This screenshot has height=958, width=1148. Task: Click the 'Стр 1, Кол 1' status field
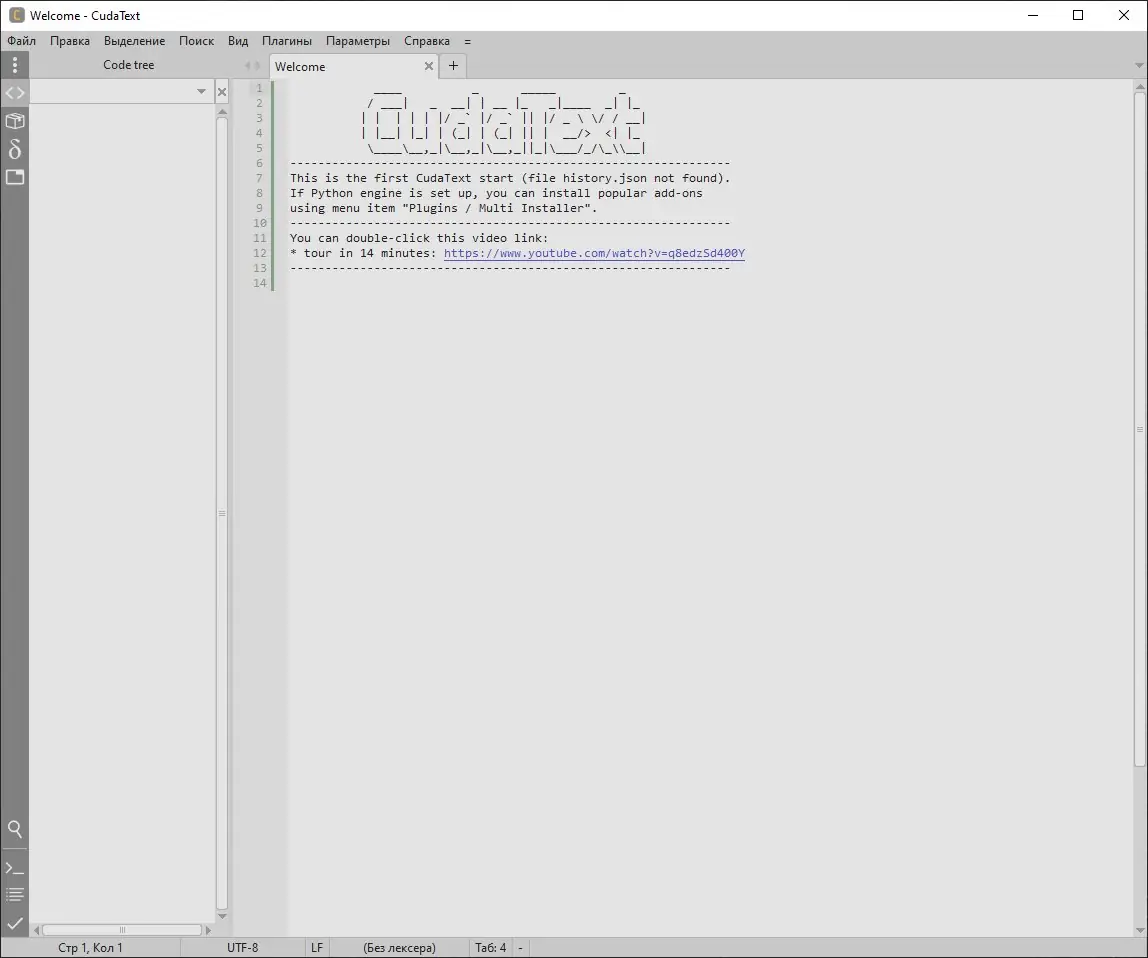90,948
